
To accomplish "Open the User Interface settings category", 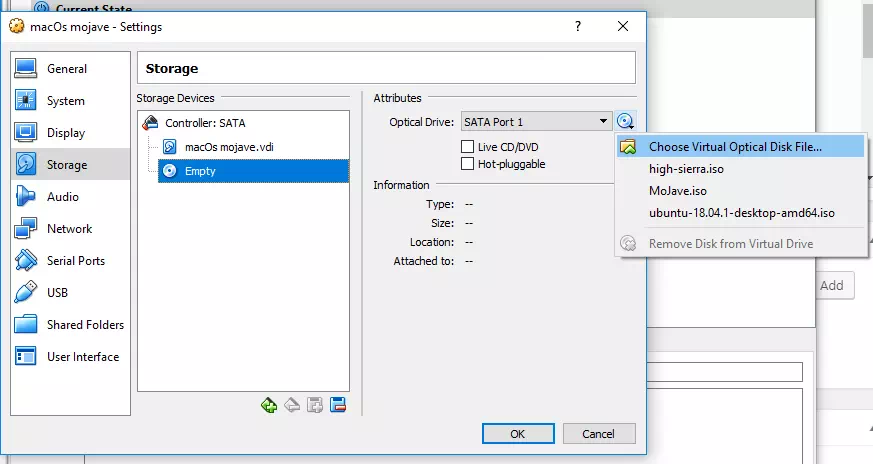I will pos(70,356).
